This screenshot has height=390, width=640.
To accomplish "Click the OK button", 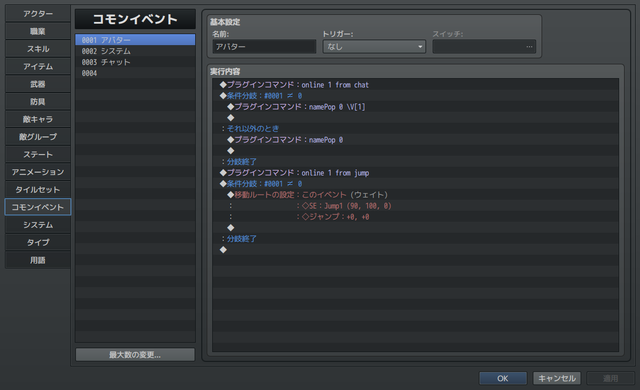I will tap(503, 379).
